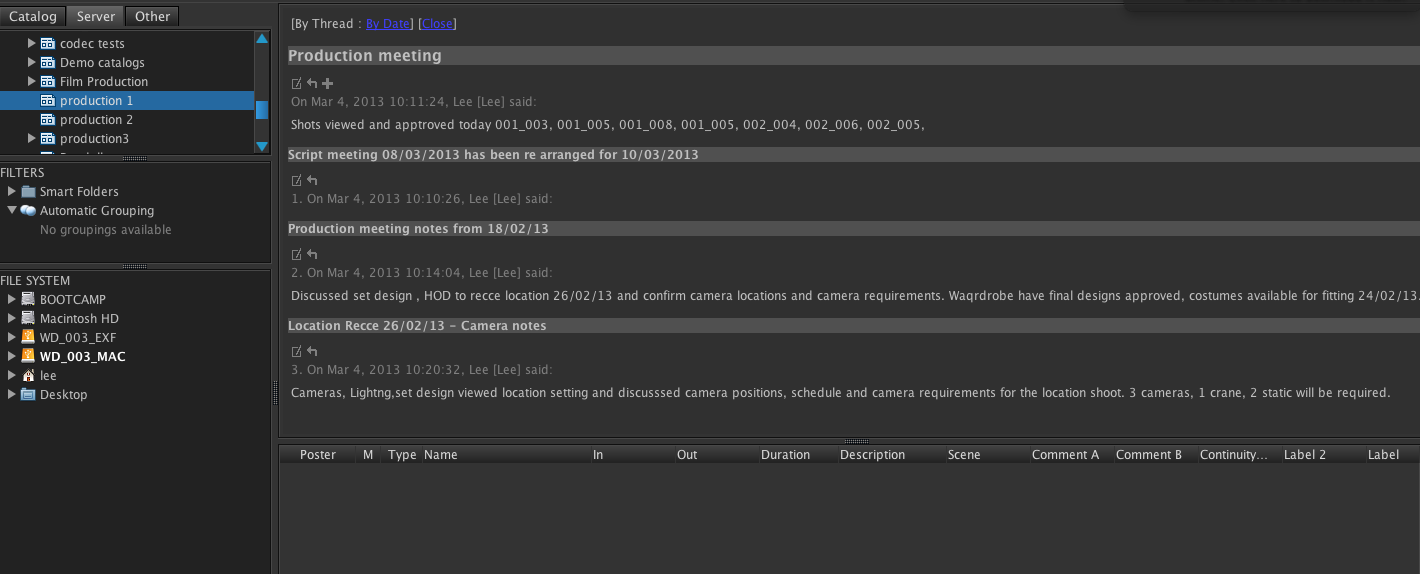
Task: Expand the Smart Folders filter
Action: pyautogui.click(x=12, y=192)
